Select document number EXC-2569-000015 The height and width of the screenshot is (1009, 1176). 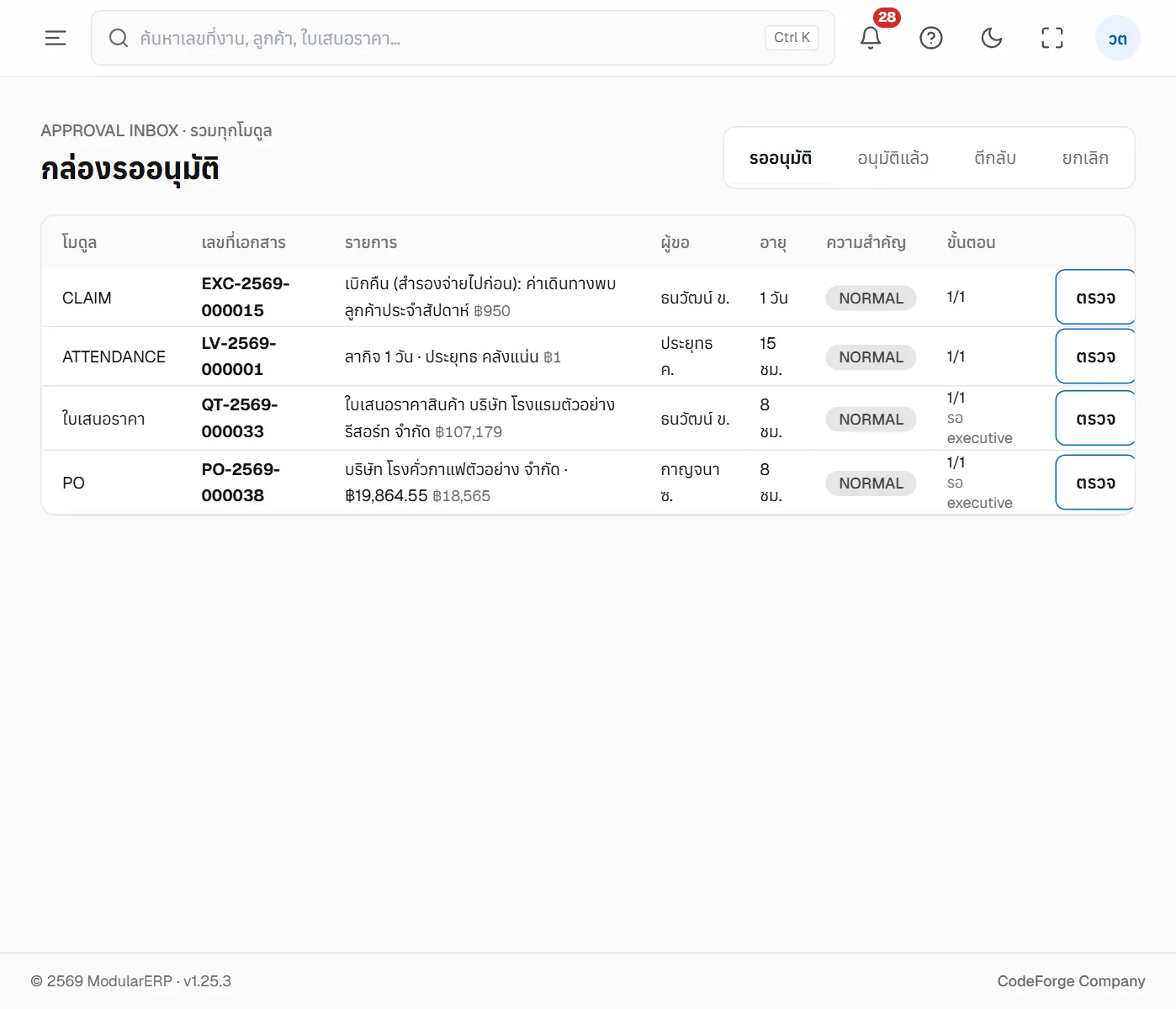(x=246, y=298)
